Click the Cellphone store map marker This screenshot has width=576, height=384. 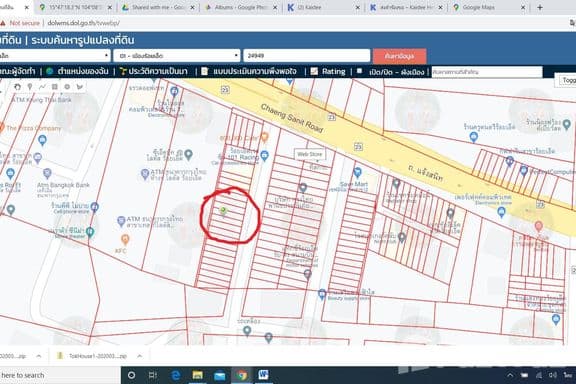click(x=94, y=207)
